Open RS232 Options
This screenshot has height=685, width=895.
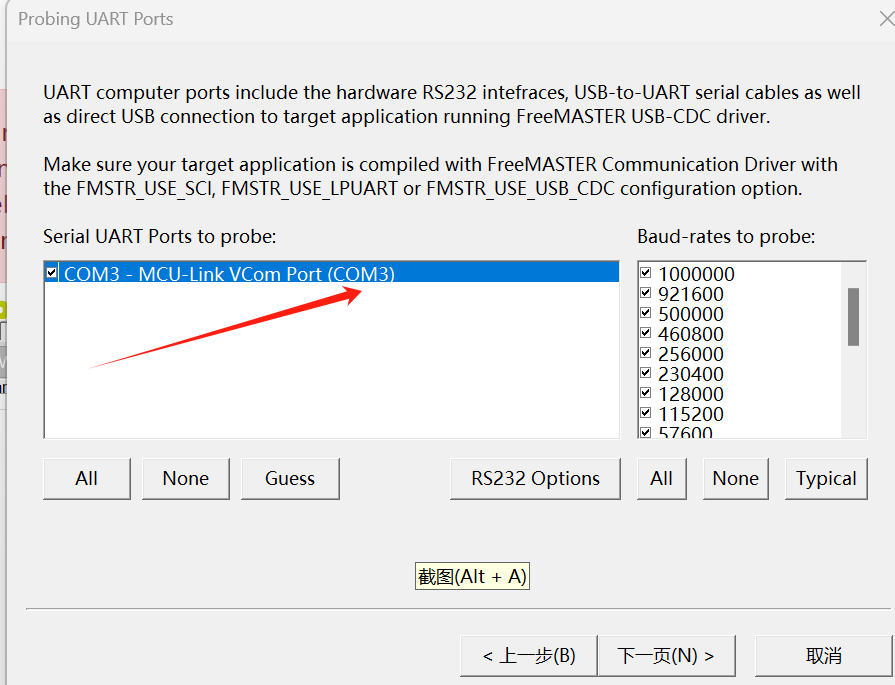(x=535, y=479)
